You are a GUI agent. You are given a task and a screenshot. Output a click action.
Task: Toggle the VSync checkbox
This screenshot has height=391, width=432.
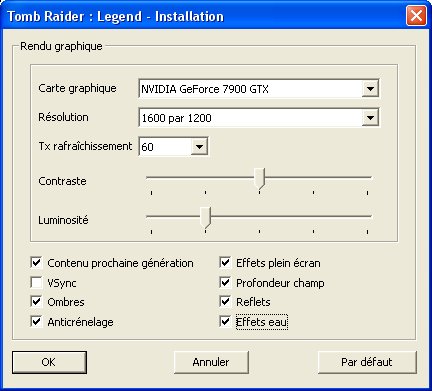click(36, 282)
